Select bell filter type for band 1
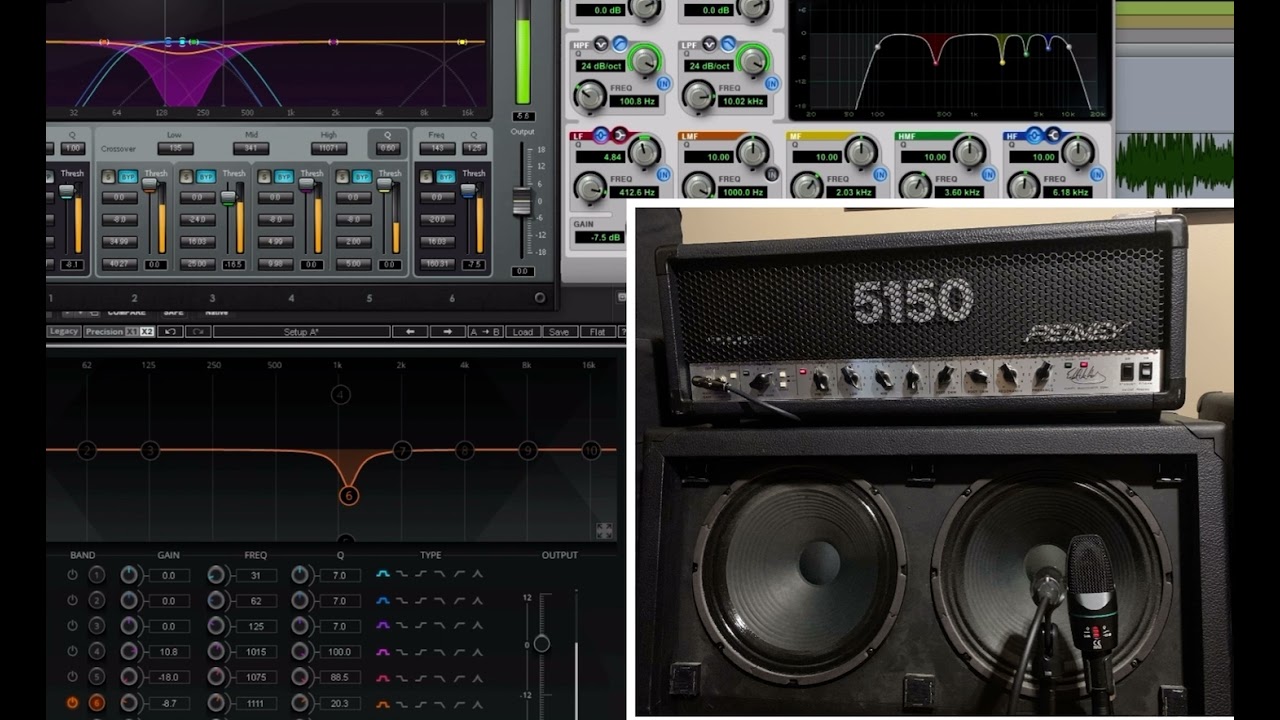The height and width of the screenshot is (720, 1280). (x=383, y=575)
